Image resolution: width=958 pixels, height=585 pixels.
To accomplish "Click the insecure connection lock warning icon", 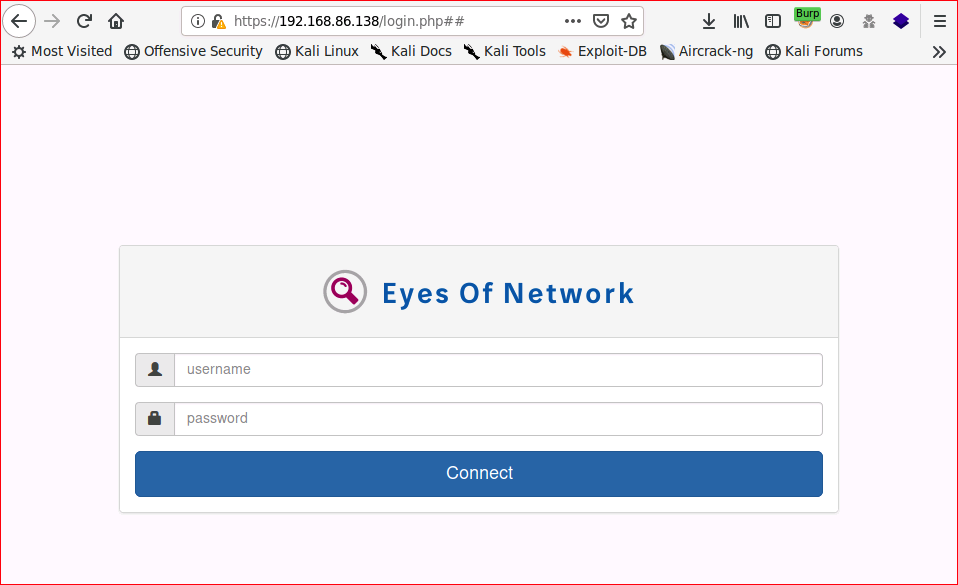I will pos(218,22).
